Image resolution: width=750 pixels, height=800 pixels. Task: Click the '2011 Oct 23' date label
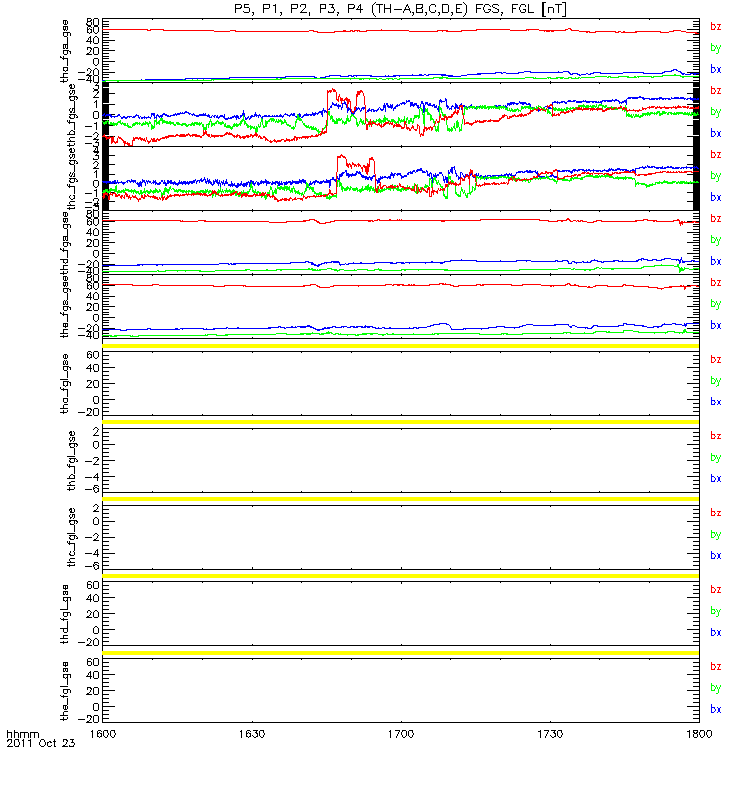(x=41, y=743)
